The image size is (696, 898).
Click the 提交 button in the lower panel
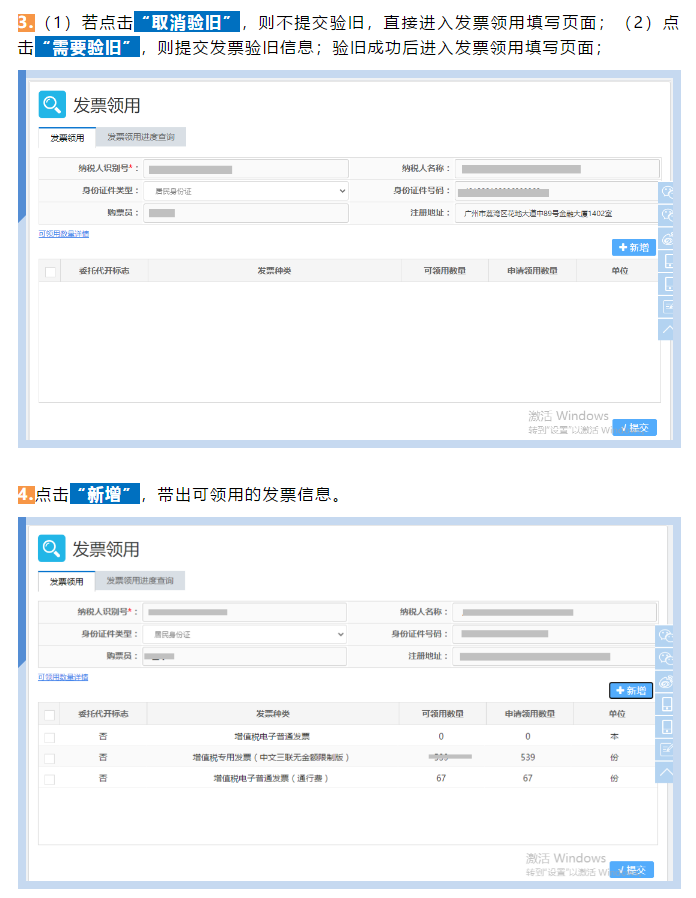pos(632,870)
